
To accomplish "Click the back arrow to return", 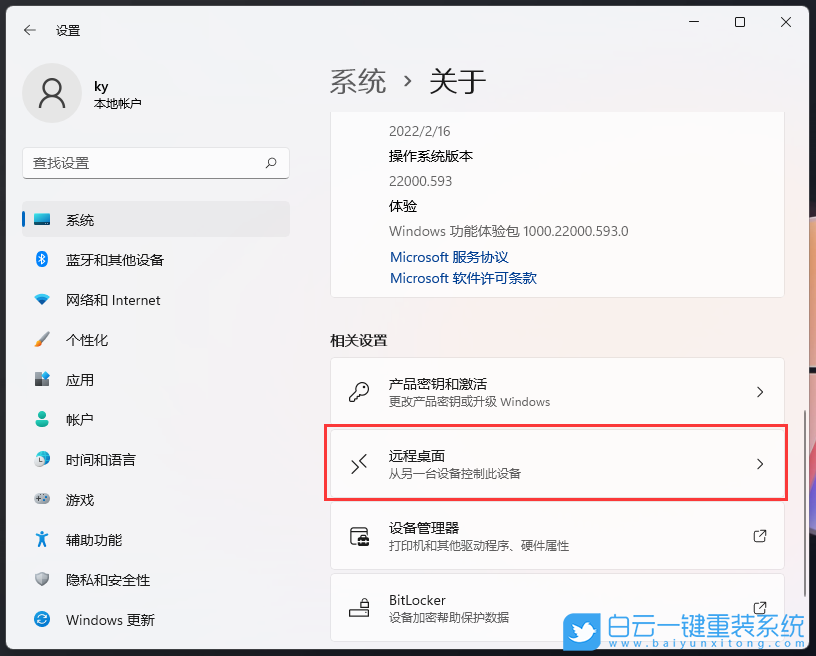I will tap(28, 30).
